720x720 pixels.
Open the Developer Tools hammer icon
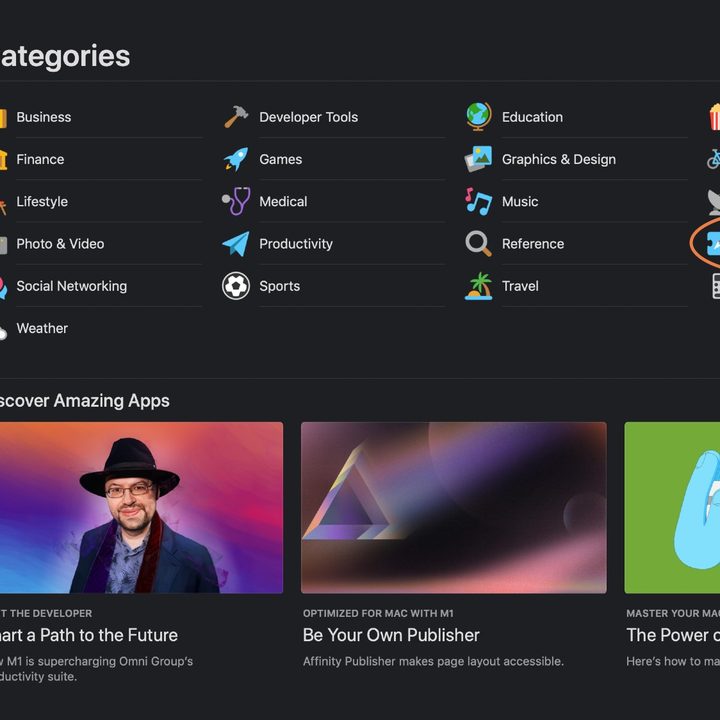(236, 117)
